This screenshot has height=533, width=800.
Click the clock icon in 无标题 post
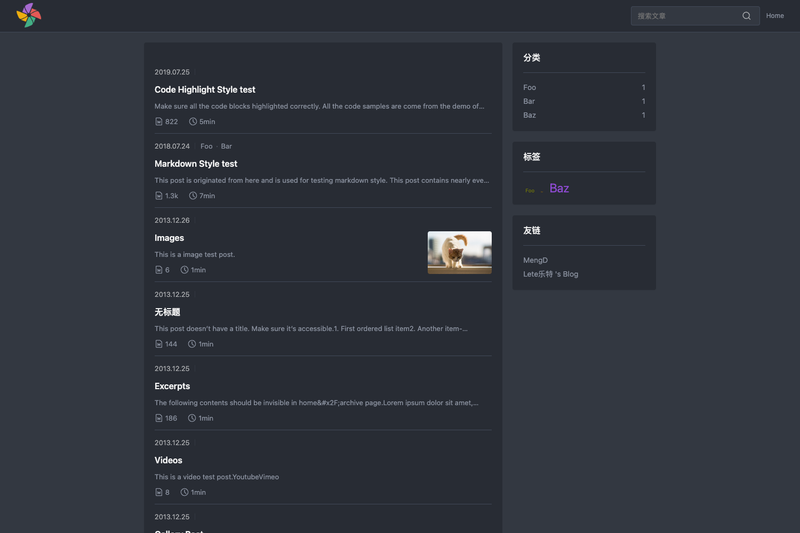(192, 344)
